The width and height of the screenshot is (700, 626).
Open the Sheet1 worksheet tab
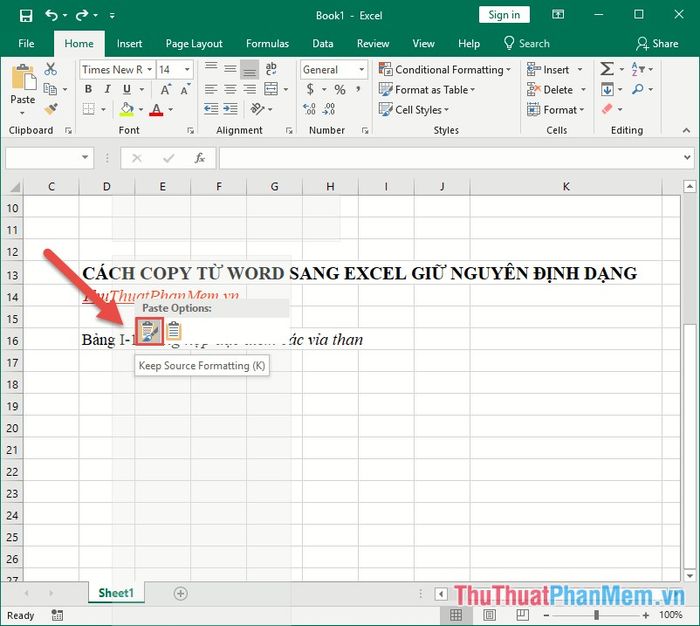116,593
